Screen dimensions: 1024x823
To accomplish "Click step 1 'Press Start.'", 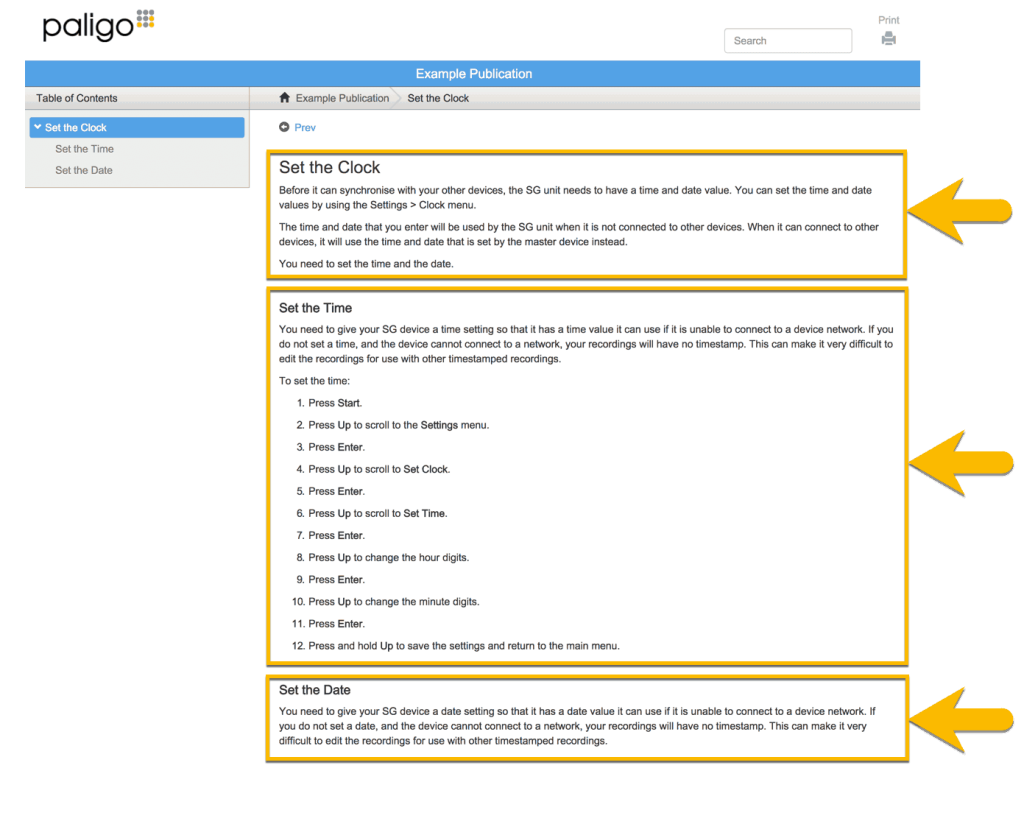I will coord(335,403).
